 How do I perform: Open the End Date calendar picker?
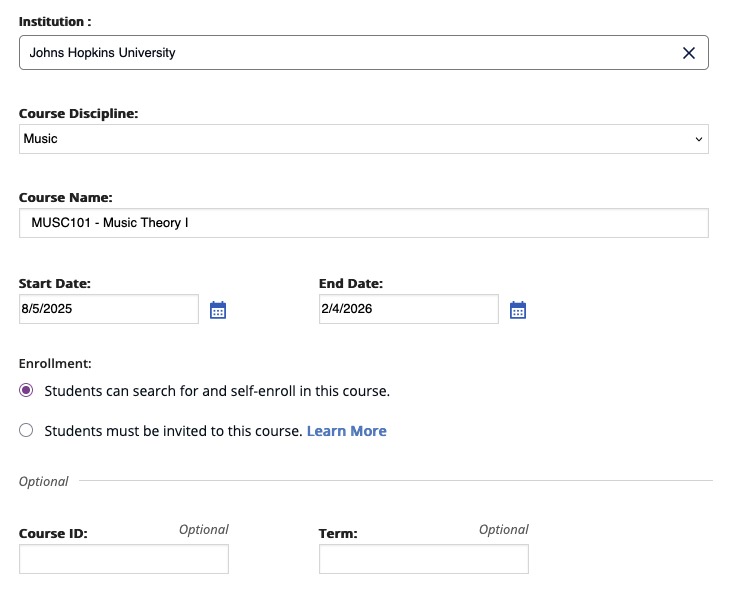(518, 310)
